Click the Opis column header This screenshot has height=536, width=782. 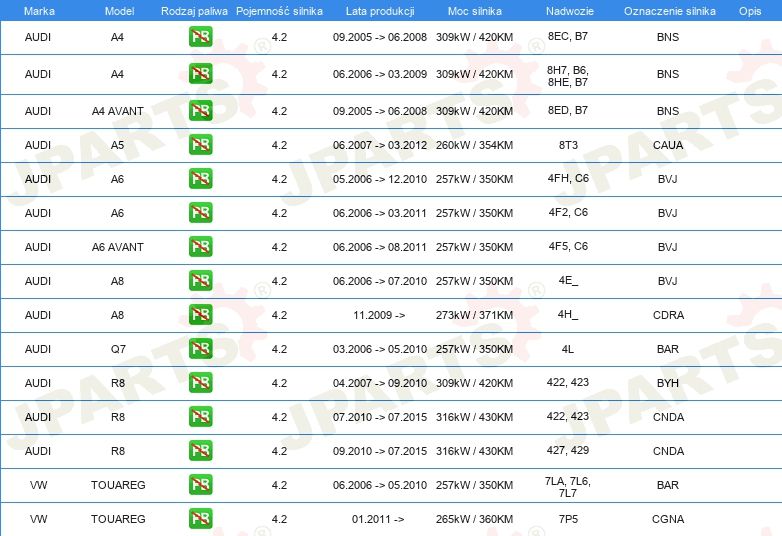pyautogui.click(x=750, y=11)
